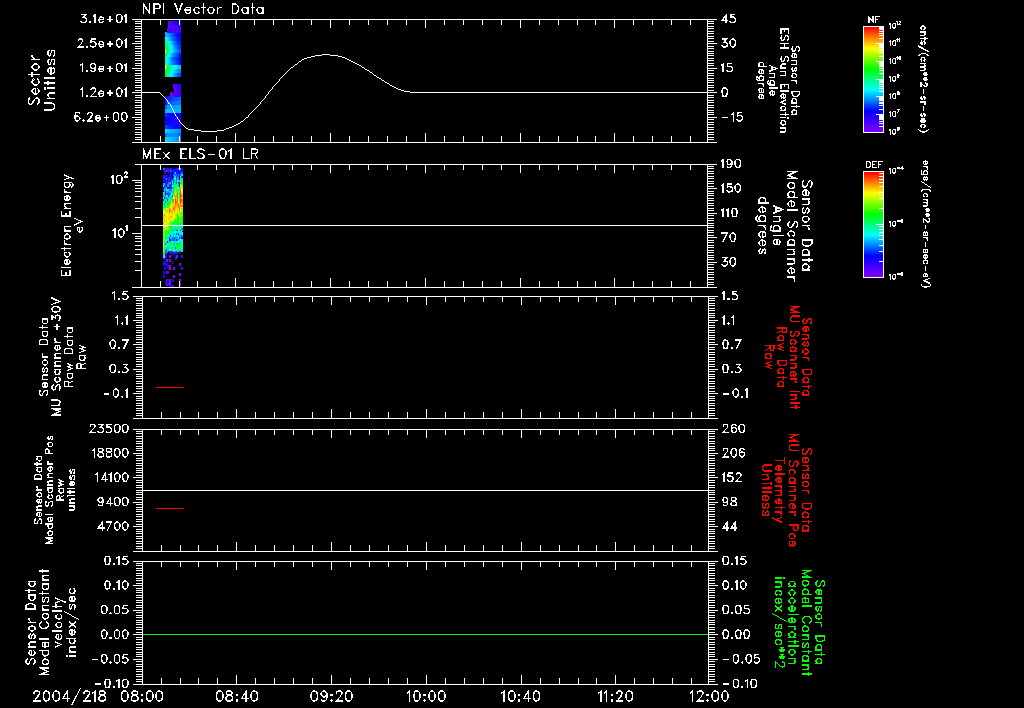Click the "10:00" time axis label
Viewport: 1024px width, 708px height.
point(426,697)
